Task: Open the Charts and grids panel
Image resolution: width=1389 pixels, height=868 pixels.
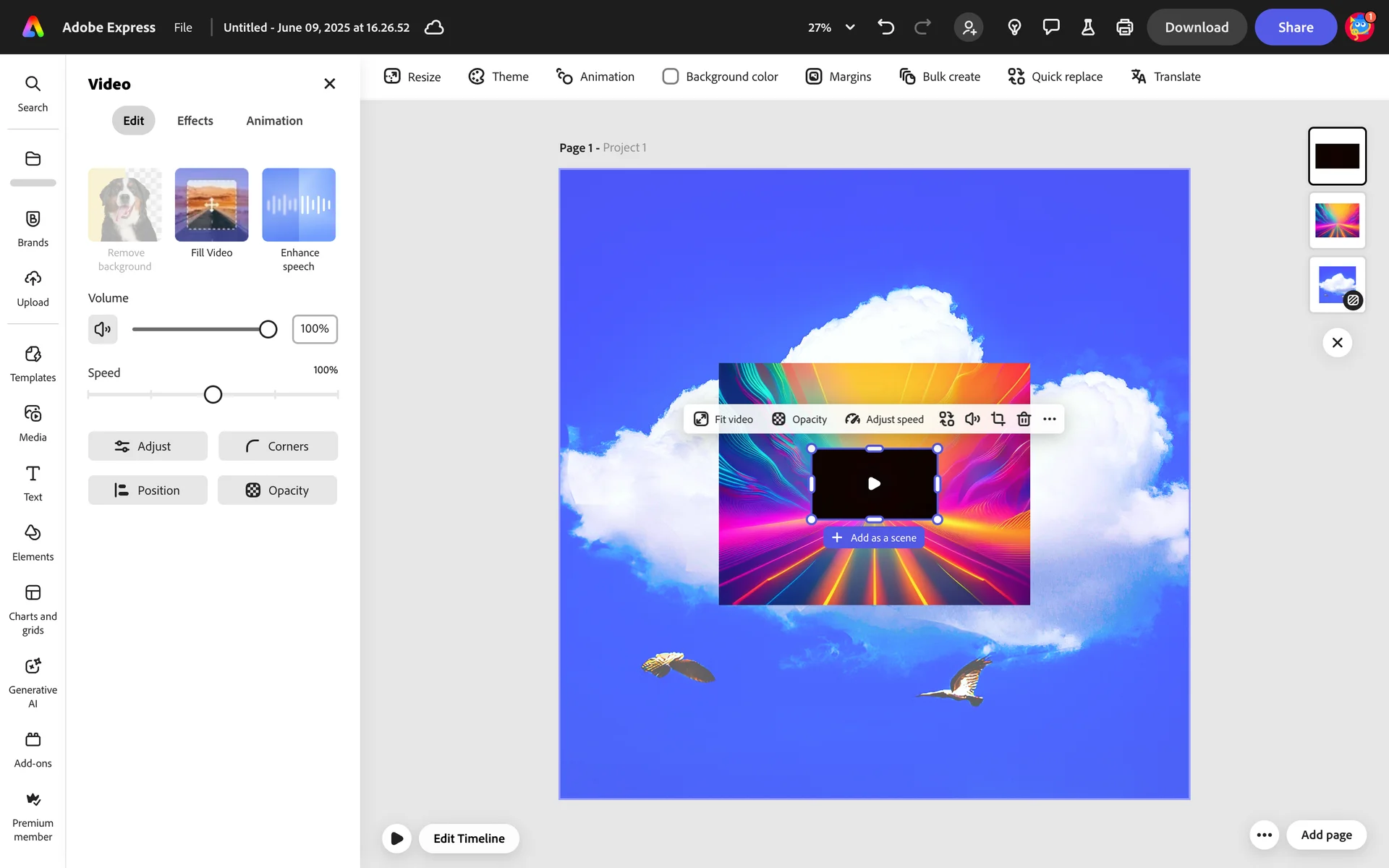Action: [x=33, y=609]
